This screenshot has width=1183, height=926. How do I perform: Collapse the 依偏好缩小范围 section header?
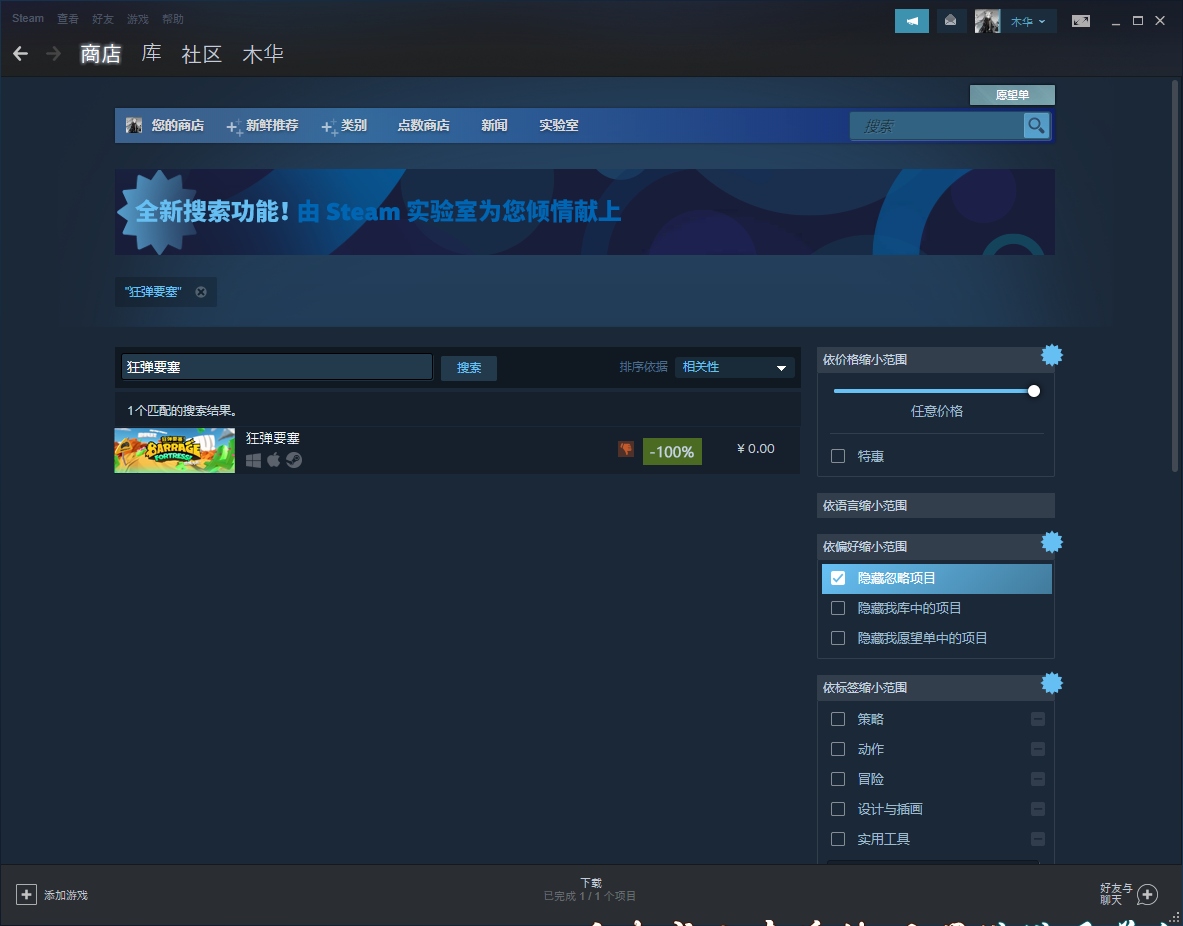click(936, 547)
